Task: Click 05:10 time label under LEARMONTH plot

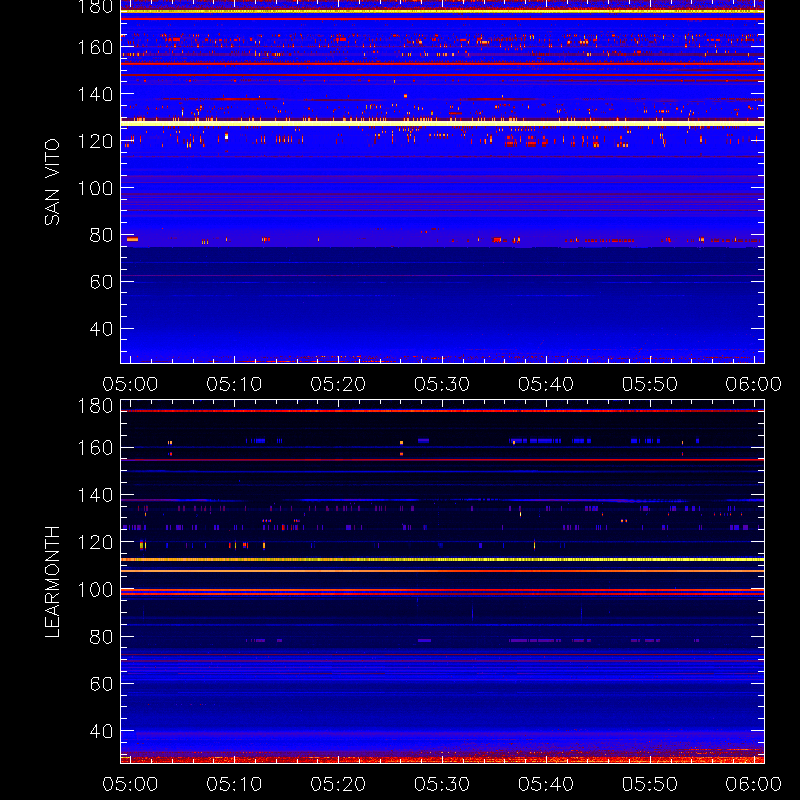Action: [x=234, y=784]
